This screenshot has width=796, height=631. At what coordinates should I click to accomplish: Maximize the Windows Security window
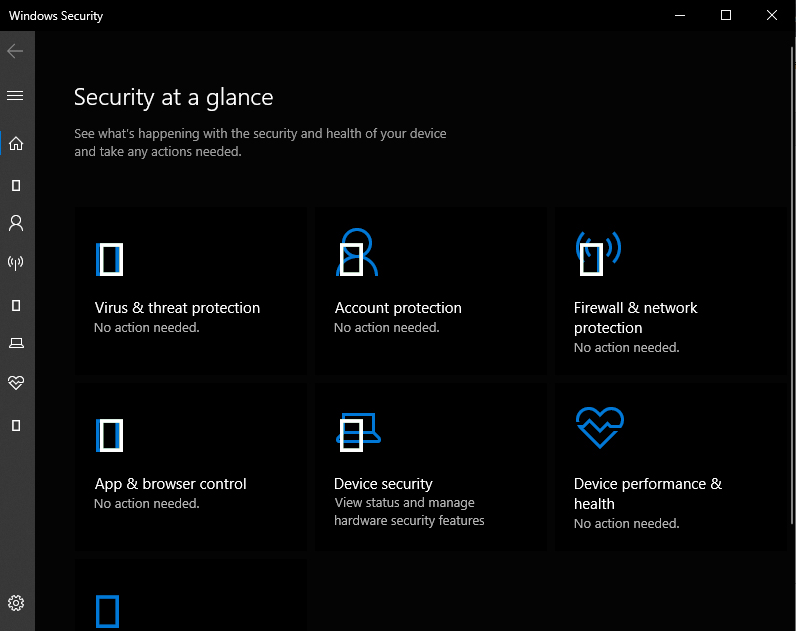726,15
